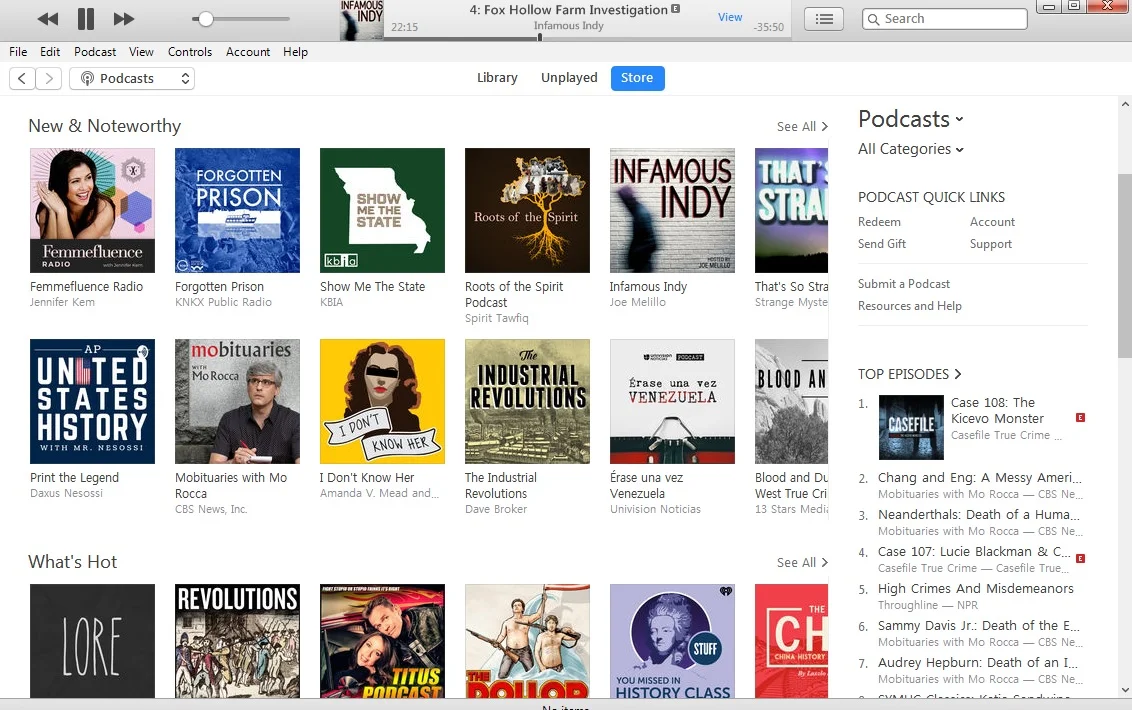Viewport: 1132px width, 710px height.
Task: Open the Lore podcast artwork
Action: (92, 641)
